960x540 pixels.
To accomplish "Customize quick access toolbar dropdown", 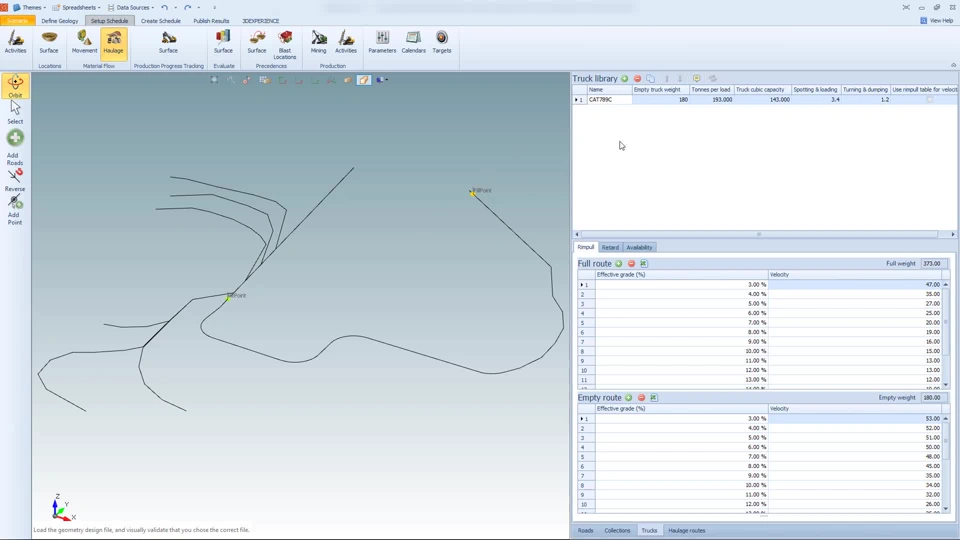I will coord(214,7).
